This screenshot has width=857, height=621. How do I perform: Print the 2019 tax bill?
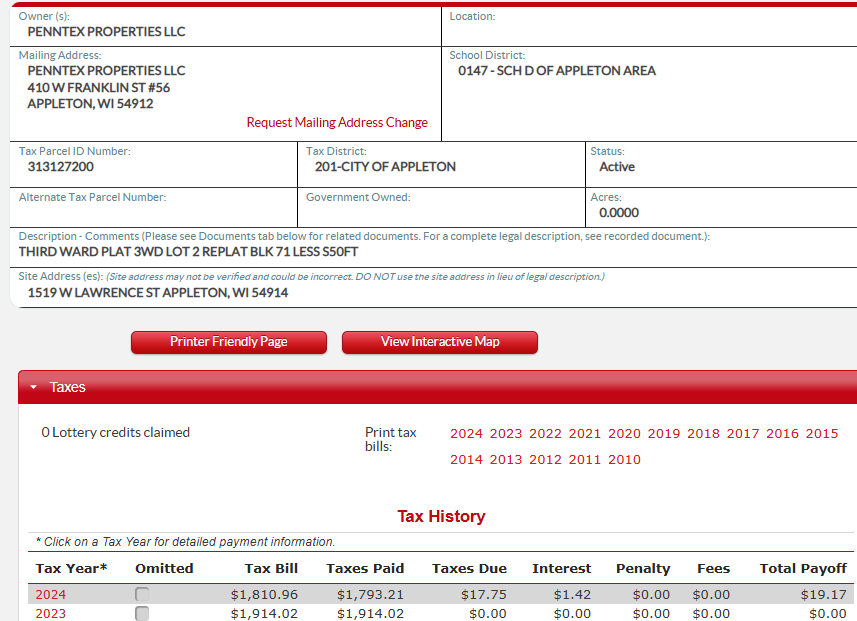click(x=664, y=434)
